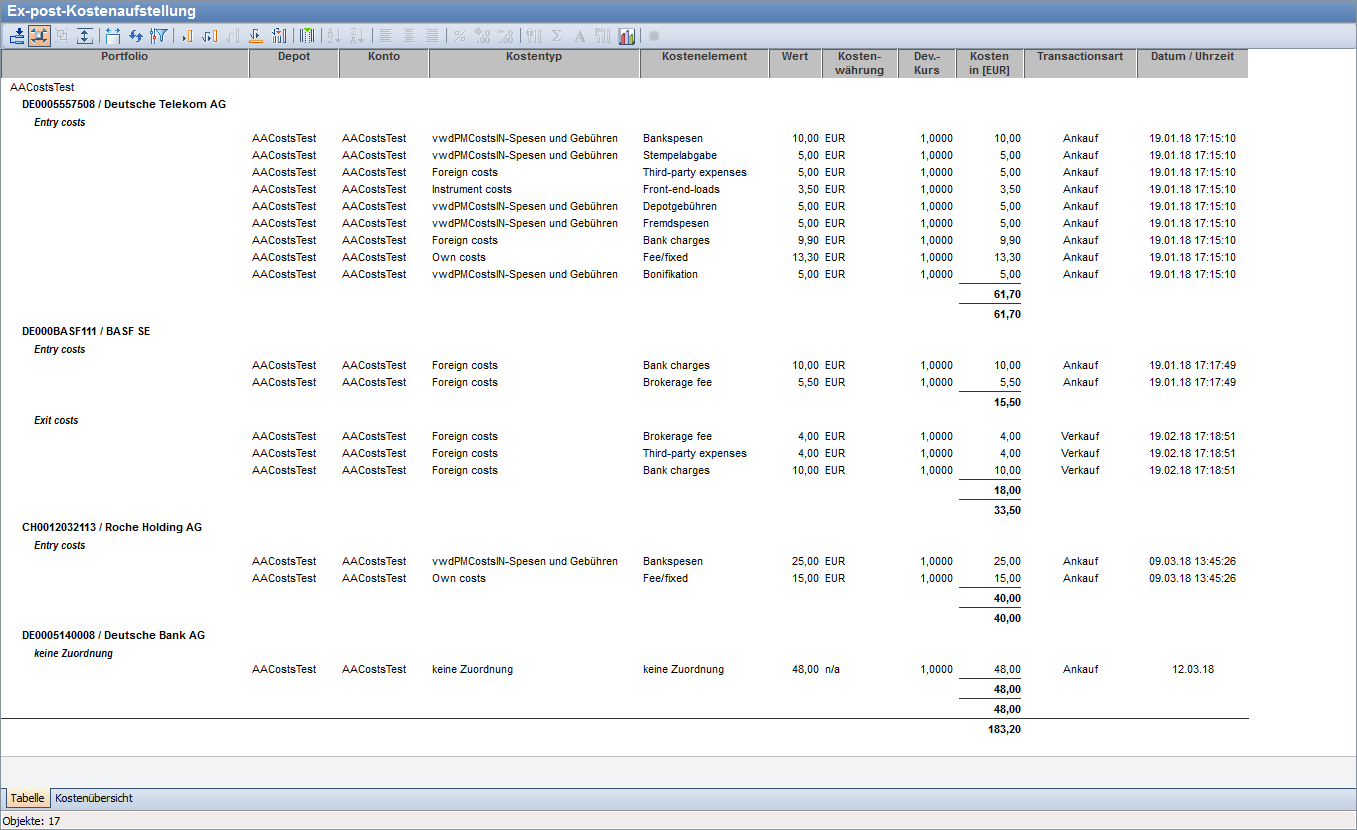
Task: Click the refresh arrows toolbar icon
Action: [136, 36]
